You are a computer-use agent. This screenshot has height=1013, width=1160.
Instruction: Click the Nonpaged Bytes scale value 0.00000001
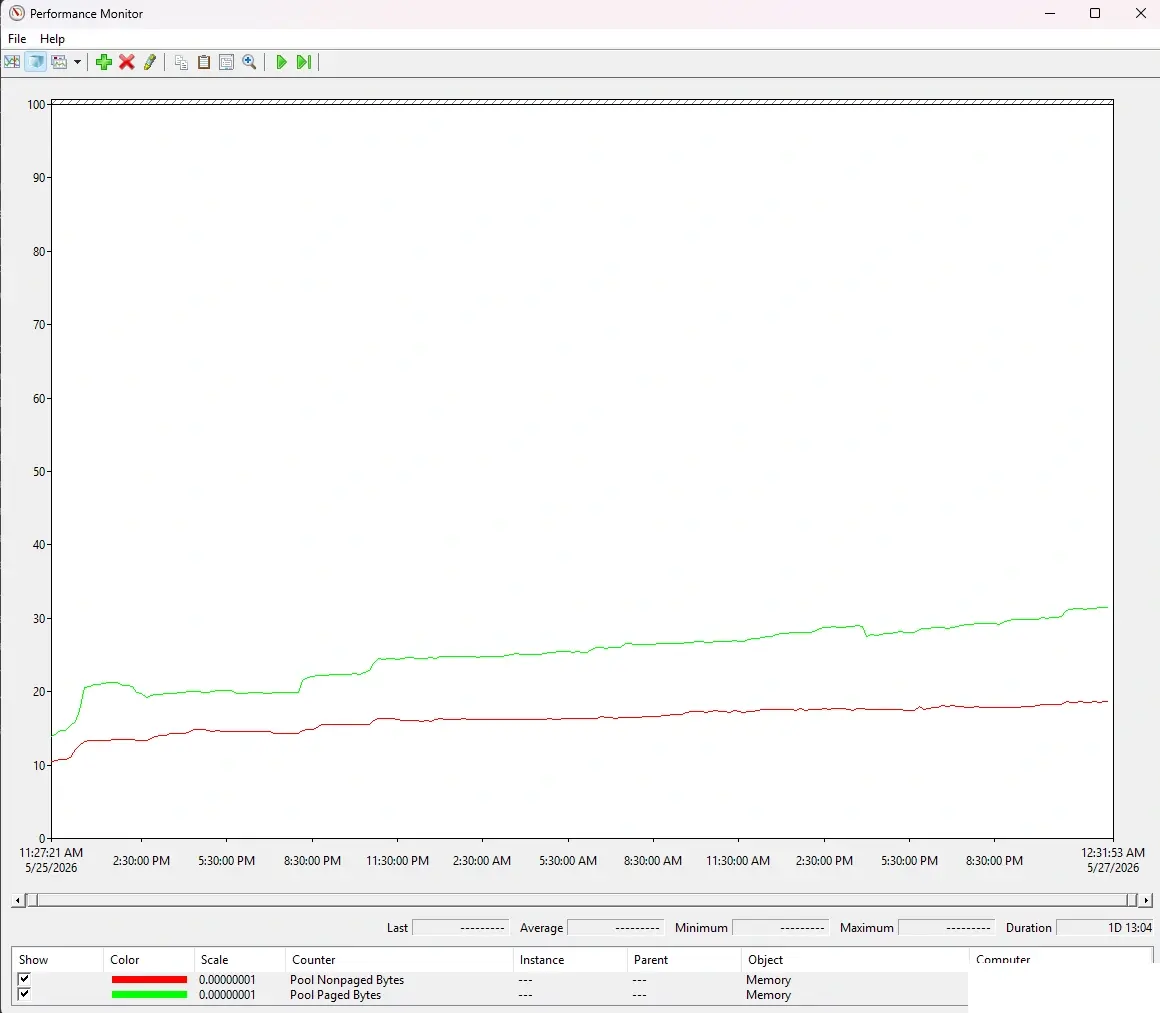(x=227, y=980)
